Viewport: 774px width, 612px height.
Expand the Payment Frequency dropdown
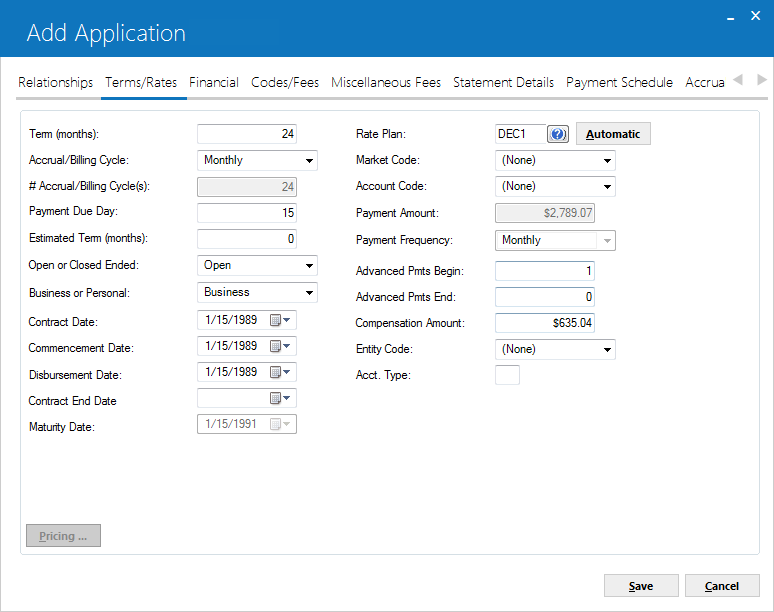click(607, 240)
